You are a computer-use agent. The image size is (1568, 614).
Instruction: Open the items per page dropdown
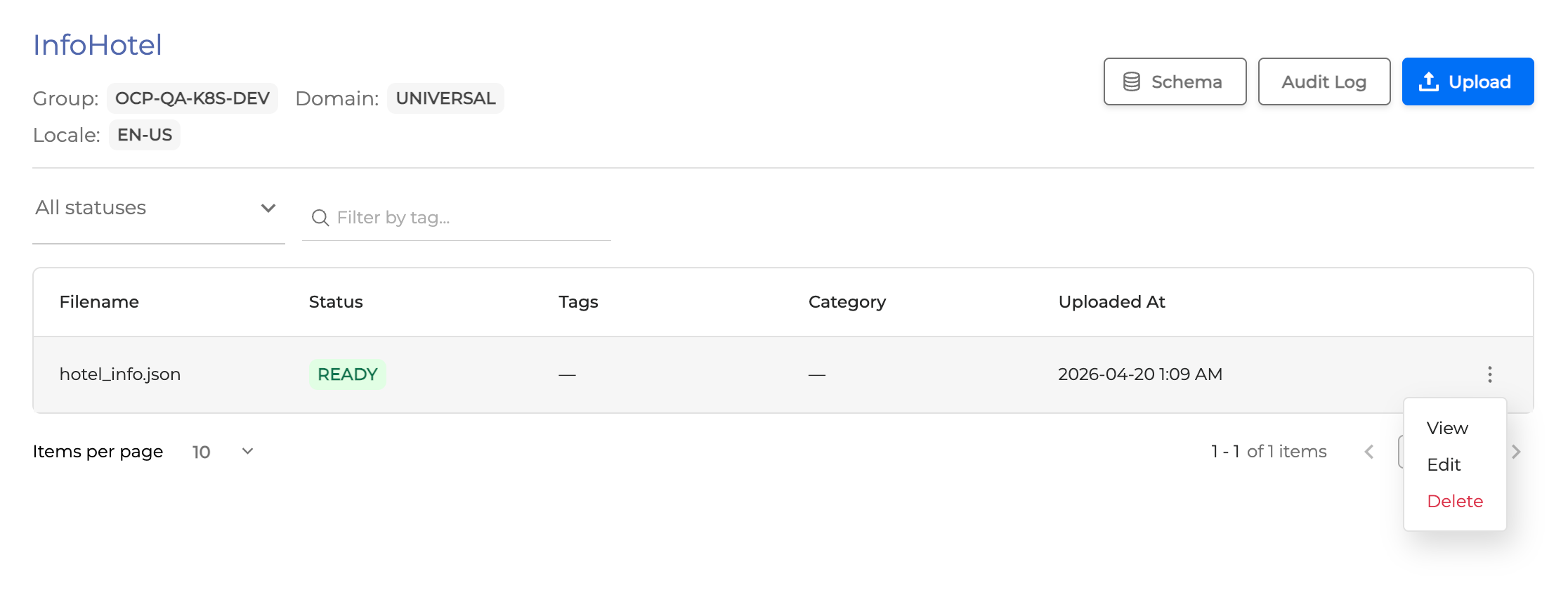click(223, 452)
